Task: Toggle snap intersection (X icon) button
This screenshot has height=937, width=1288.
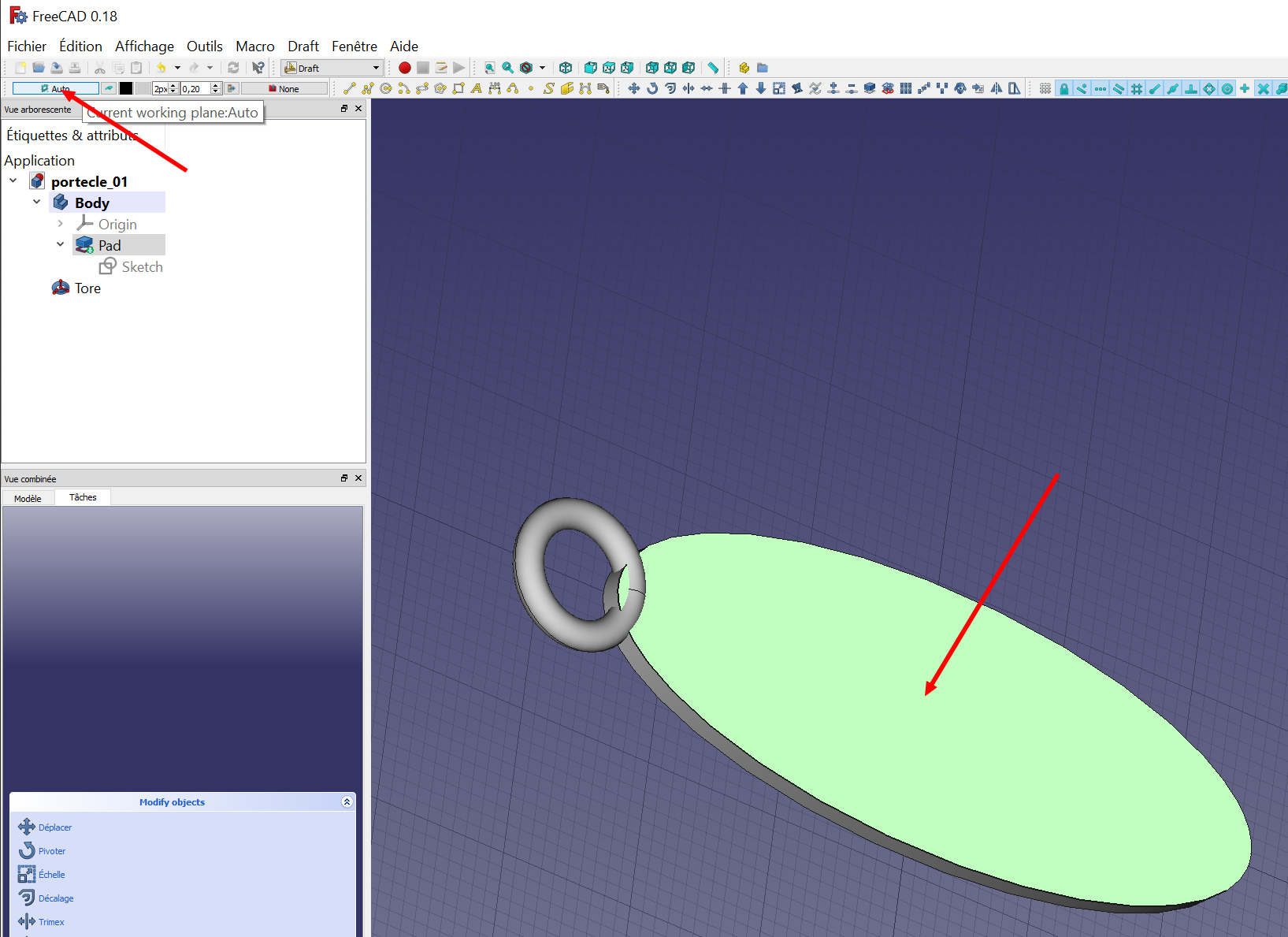Action: (1264, 88)
